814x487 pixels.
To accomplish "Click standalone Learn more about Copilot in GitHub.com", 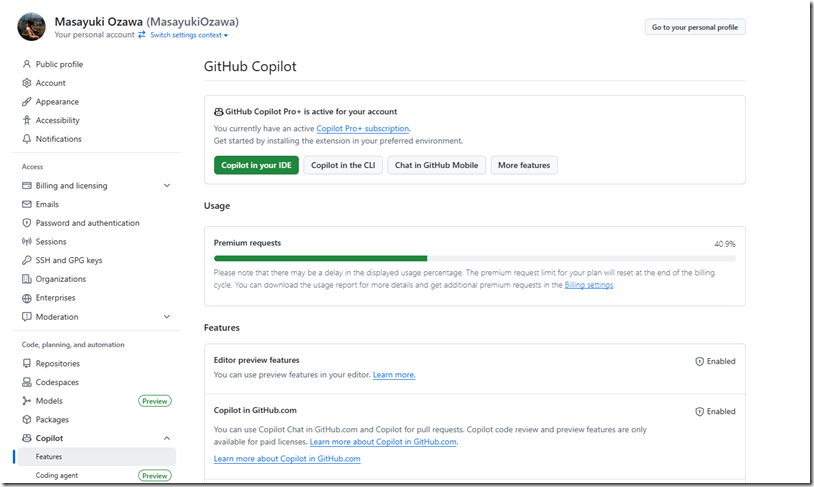I will [x=287, y=458].
